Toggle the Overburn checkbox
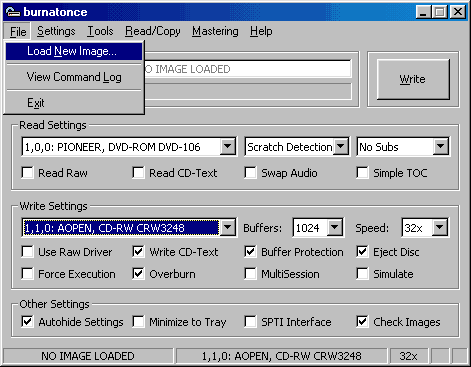This screenshot has height=367, width=471. pyautogui.click(x=138, y=274)
